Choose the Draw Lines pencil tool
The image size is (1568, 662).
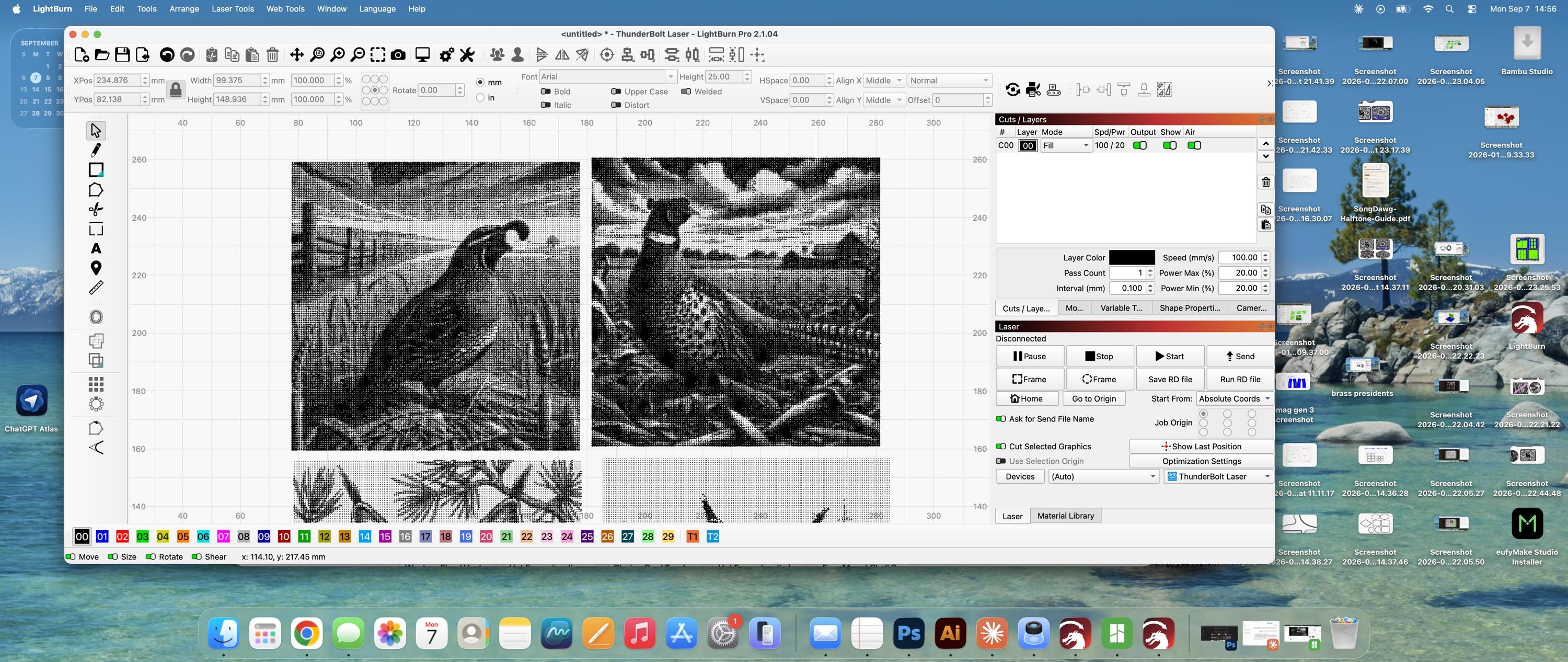coord(96,150)
